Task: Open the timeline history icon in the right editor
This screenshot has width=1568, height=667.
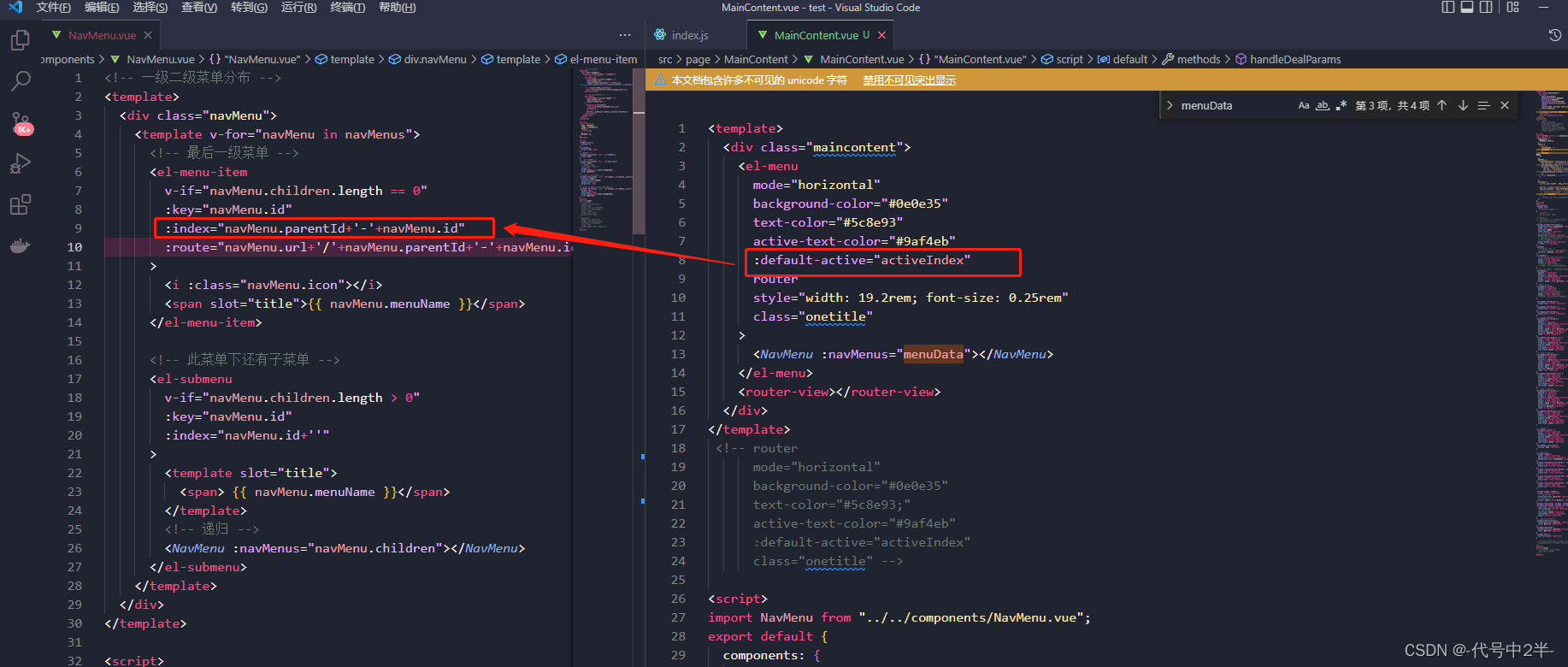Action: tap(1554, 35)
